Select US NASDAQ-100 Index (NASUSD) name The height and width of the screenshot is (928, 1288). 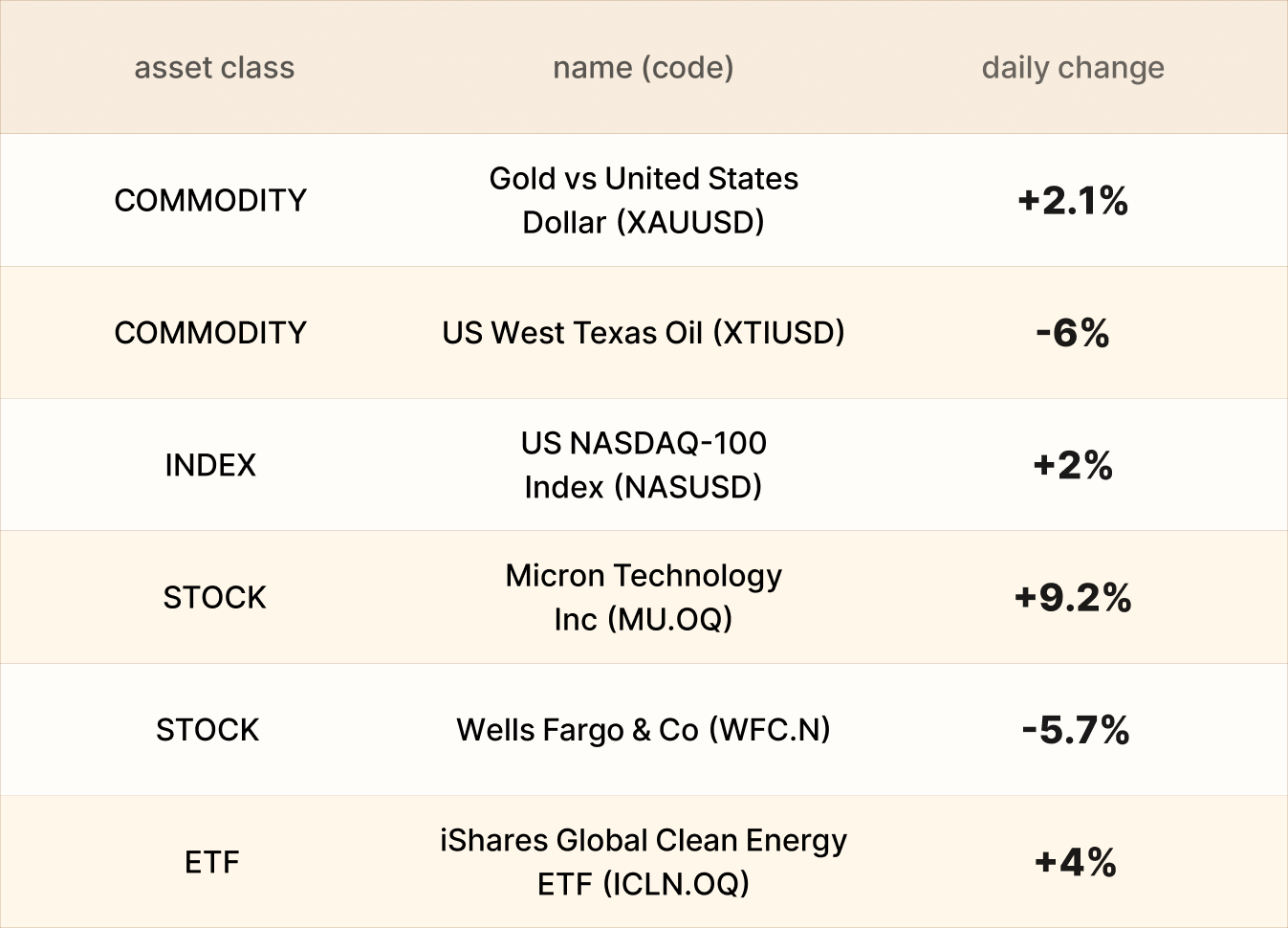coord(644,465)
